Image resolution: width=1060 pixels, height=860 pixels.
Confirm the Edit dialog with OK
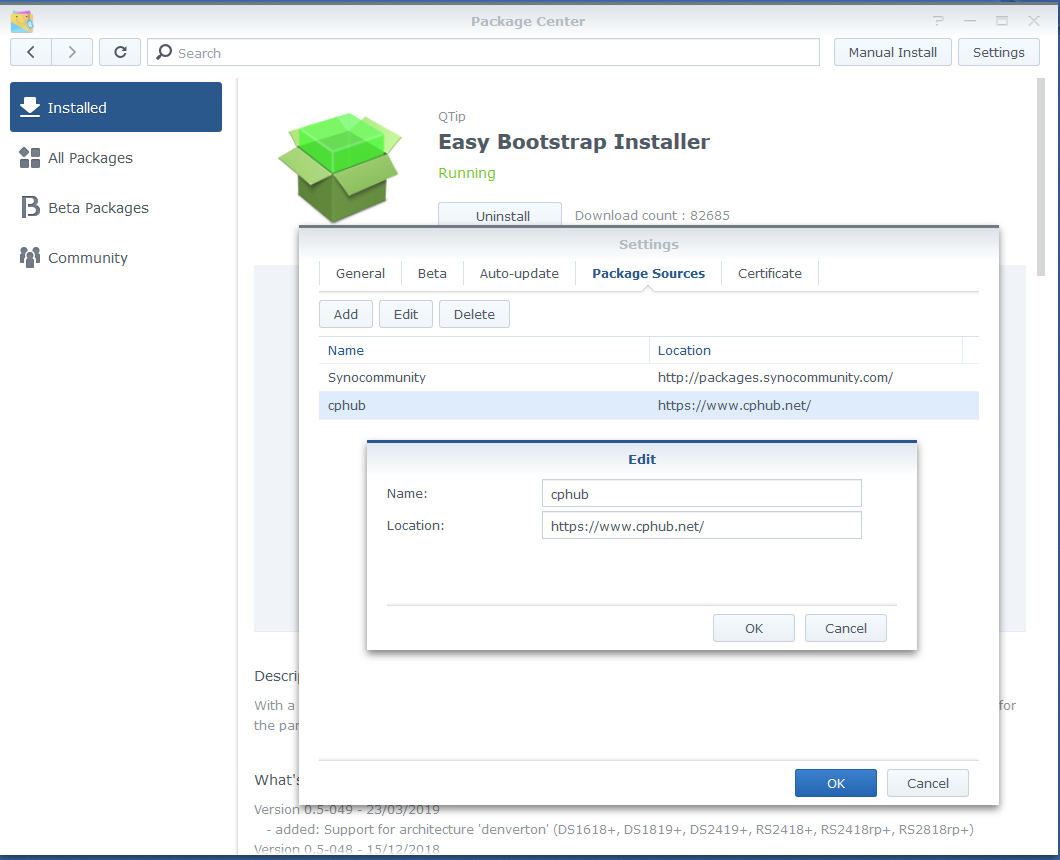(753, 627)
